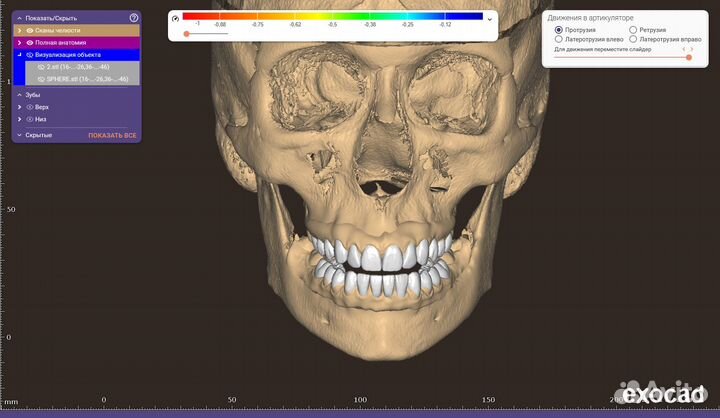Click the articulator movement slider handle
720x418 pixels.
pyautogui.click(x=689, y=58)
